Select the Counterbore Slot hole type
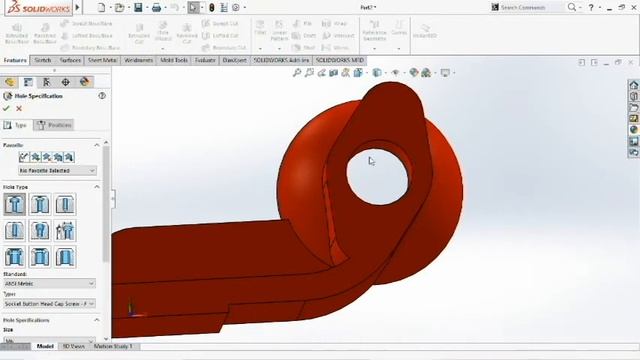The image size is (640, 360). tap(15, 257)
